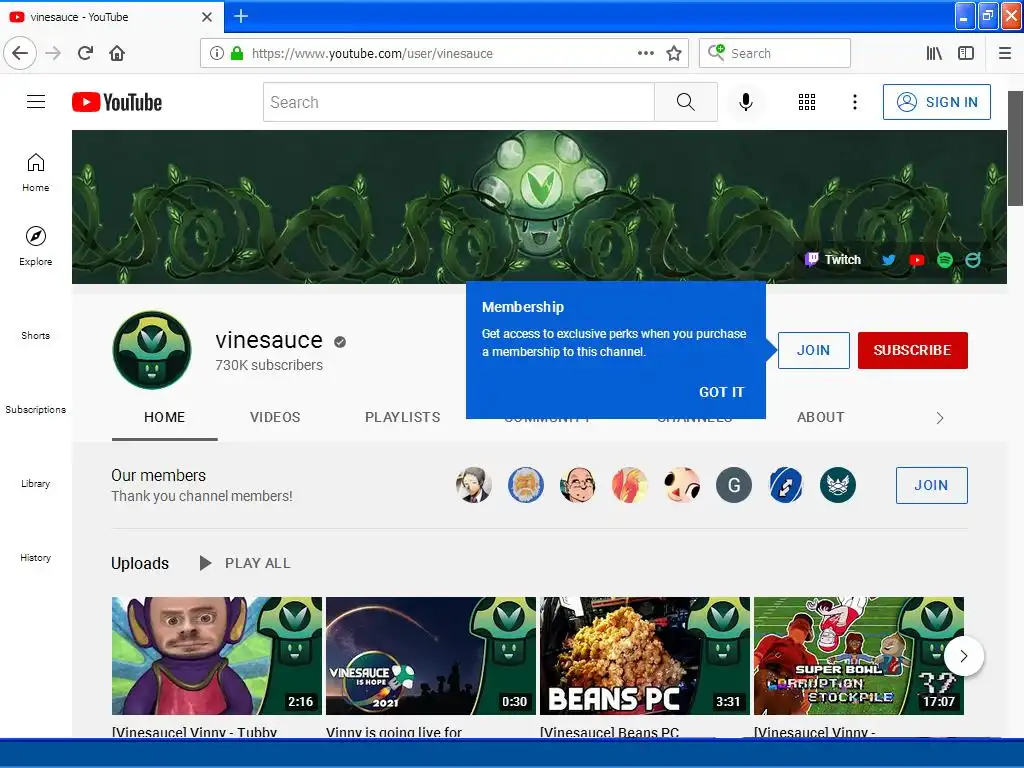Open YouTube settings three-dot menu
Viewport: 1024px width, 768px height.
tap(854, 102)
